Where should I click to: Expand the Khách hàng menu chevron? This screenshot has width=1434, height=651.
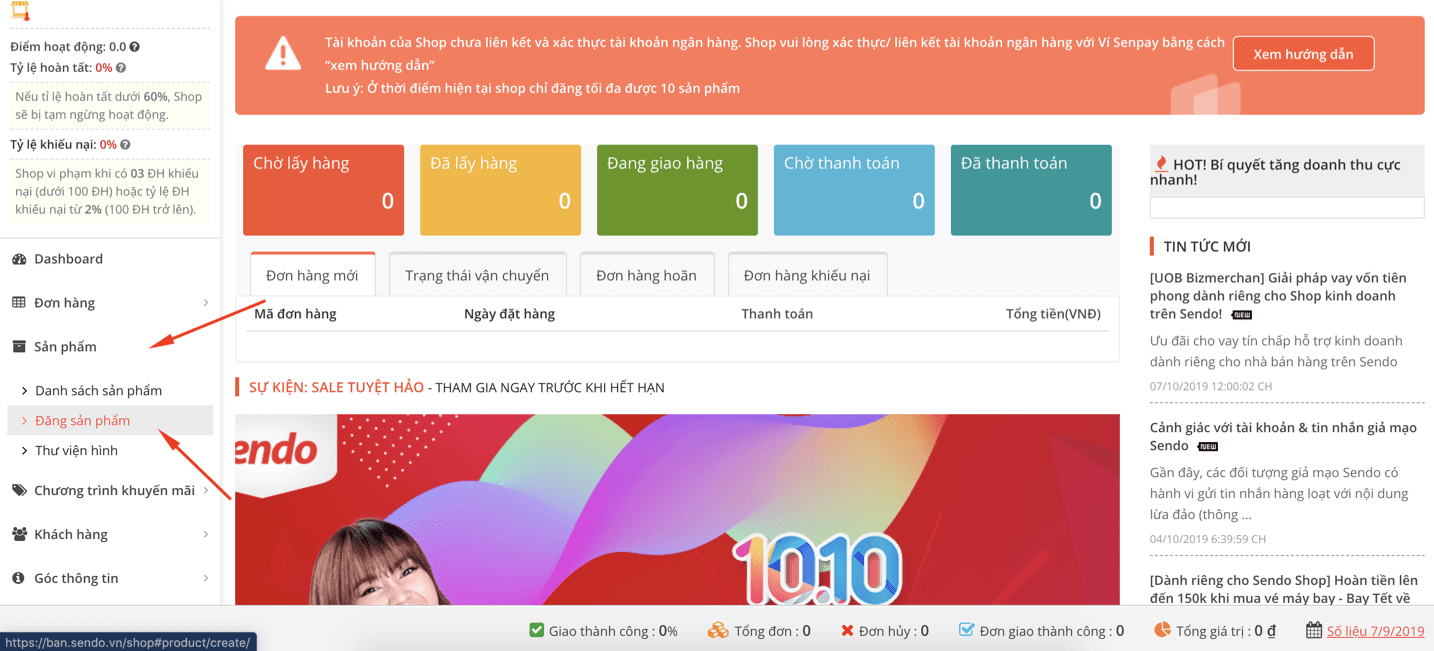pyautogui.click(x=206, y=535)
